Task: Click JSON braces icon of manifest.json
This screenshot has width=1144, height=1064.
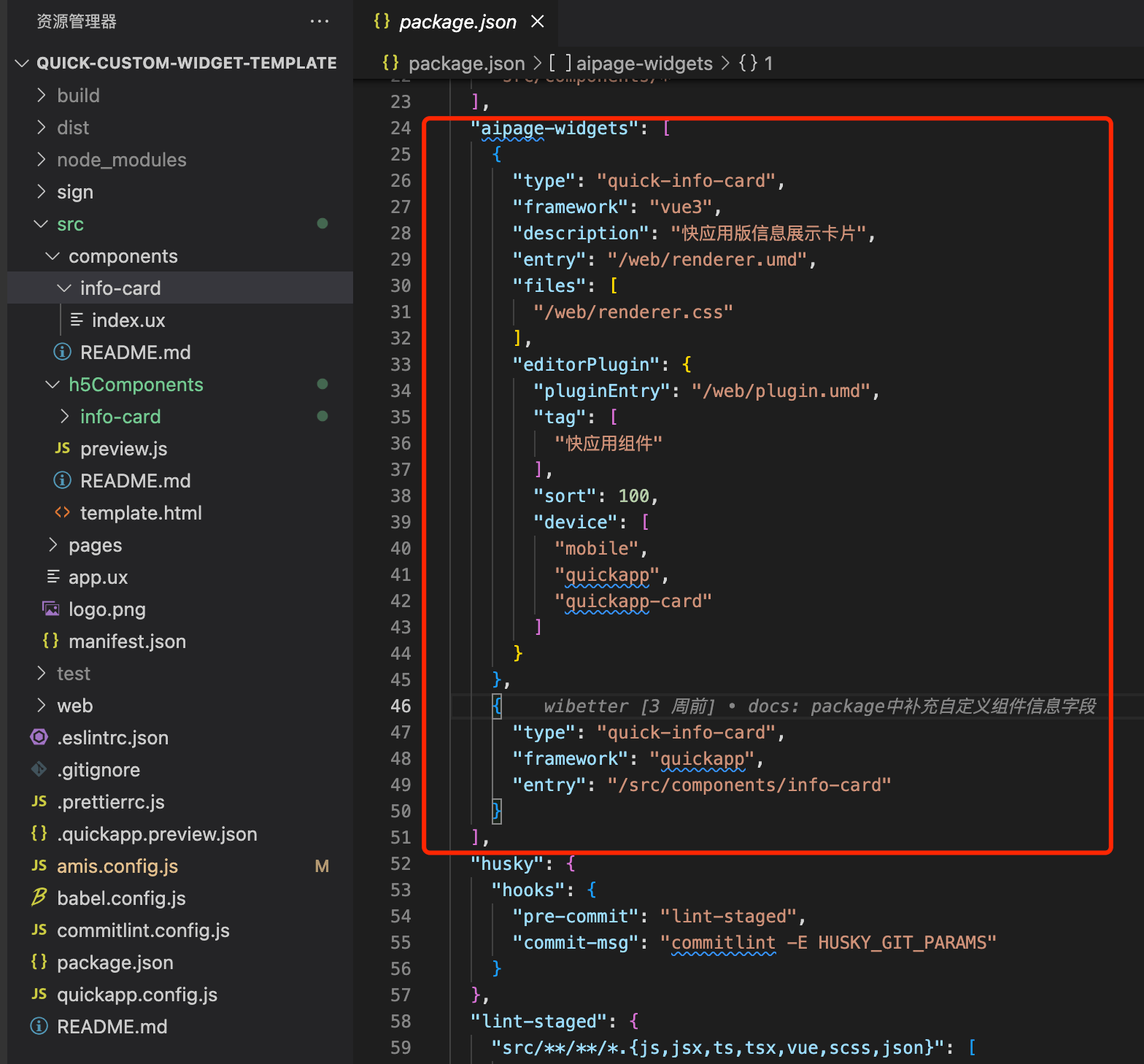Action: click(x=51, y=641)
